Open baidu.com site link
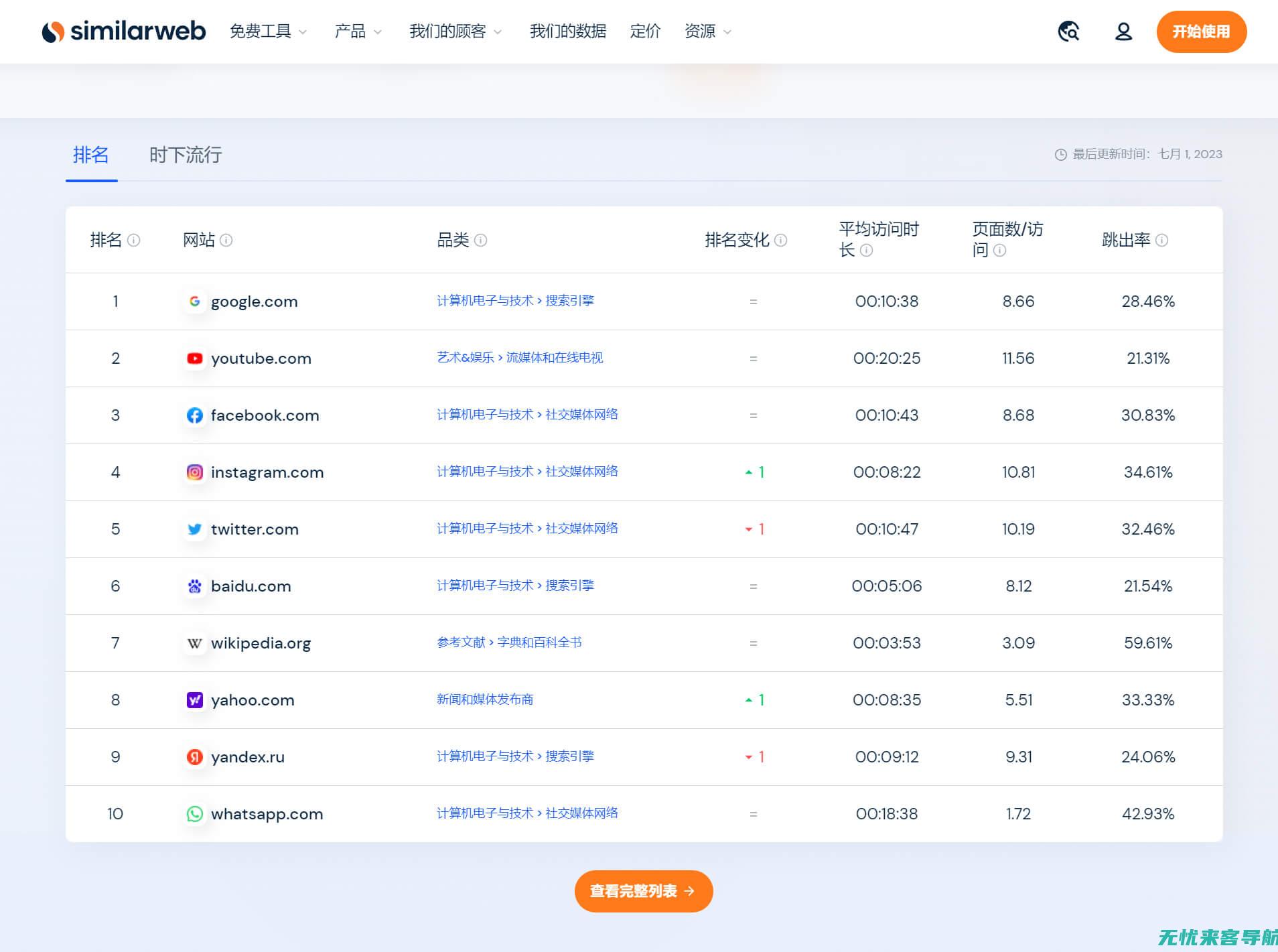Screen dimensions: 1278x952 251,586
